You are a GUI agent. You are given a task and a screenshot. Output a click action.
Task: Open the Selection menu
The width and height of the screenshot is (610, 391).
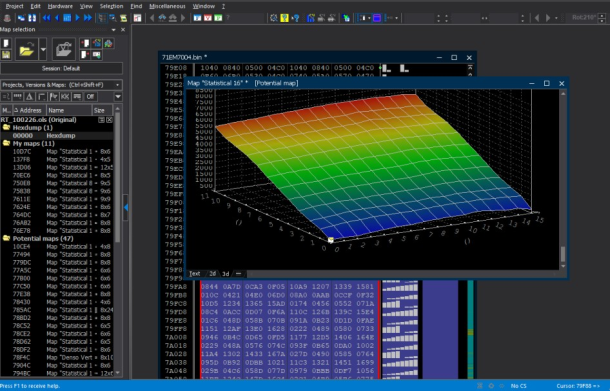pyautogui.click(x=111, y=6)
